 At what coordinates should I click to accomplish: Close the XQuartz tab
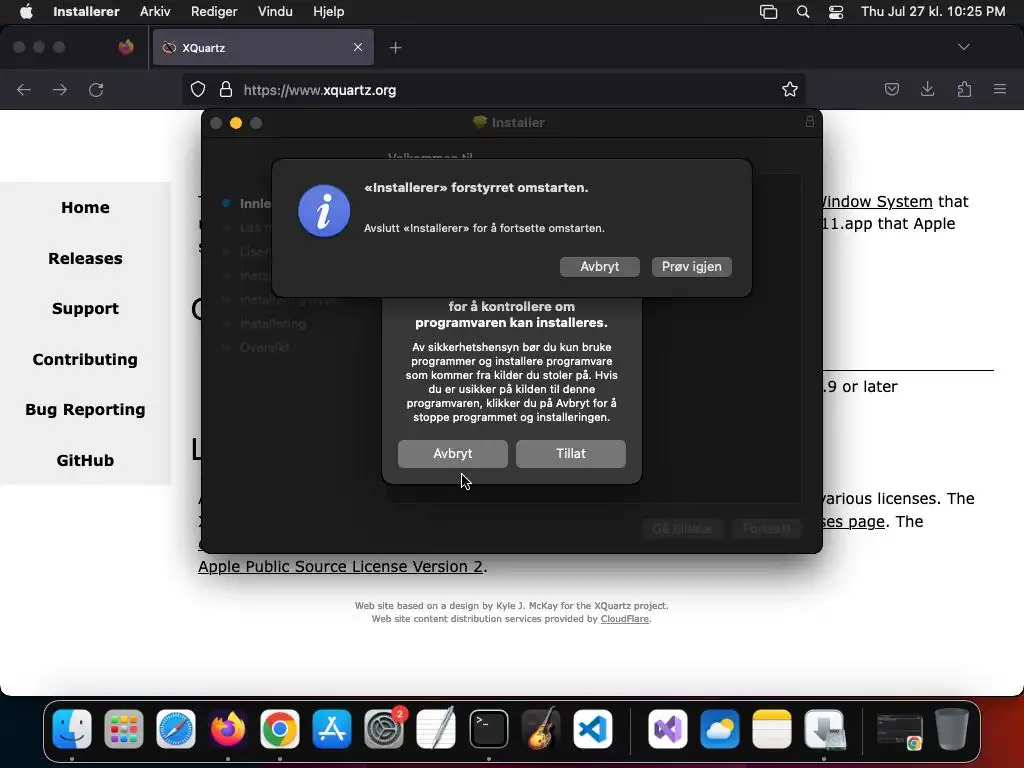point(358,47)
